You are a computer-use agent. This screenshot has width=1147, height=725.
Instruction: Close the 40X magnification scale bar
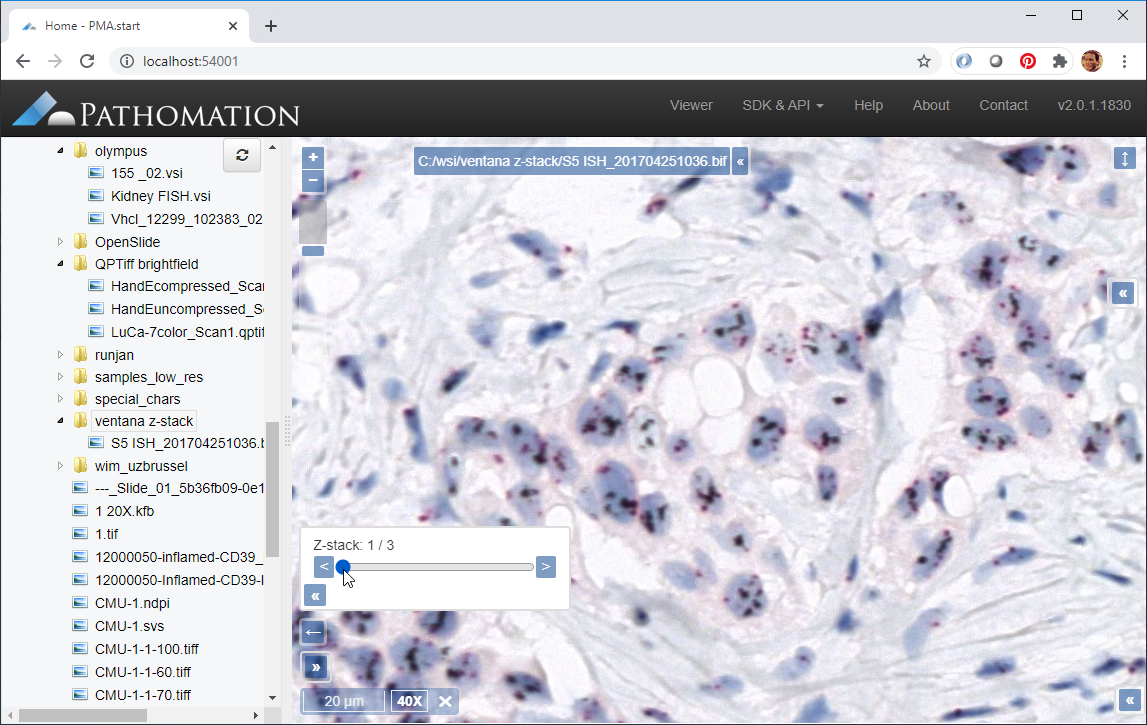click(446, 701)
